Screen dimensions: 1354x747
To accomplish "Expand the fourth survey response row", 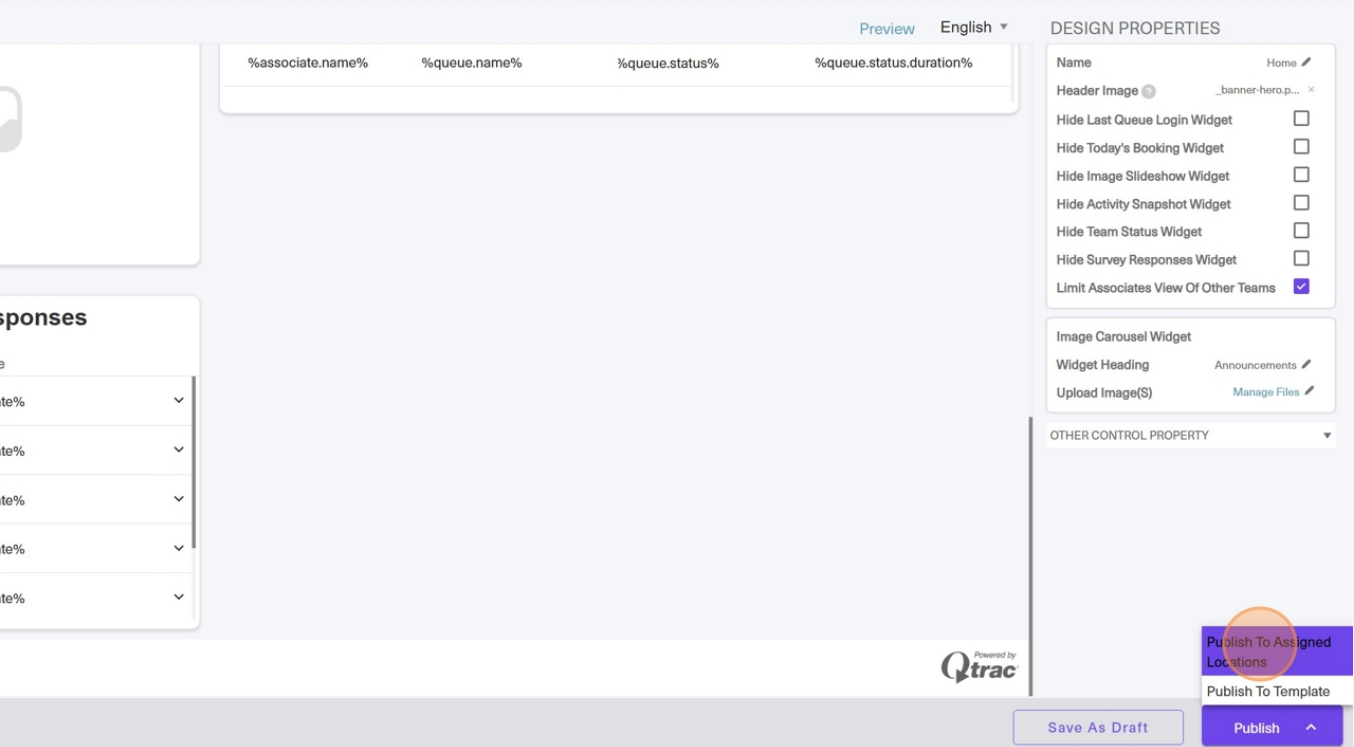I will [178, 548].
